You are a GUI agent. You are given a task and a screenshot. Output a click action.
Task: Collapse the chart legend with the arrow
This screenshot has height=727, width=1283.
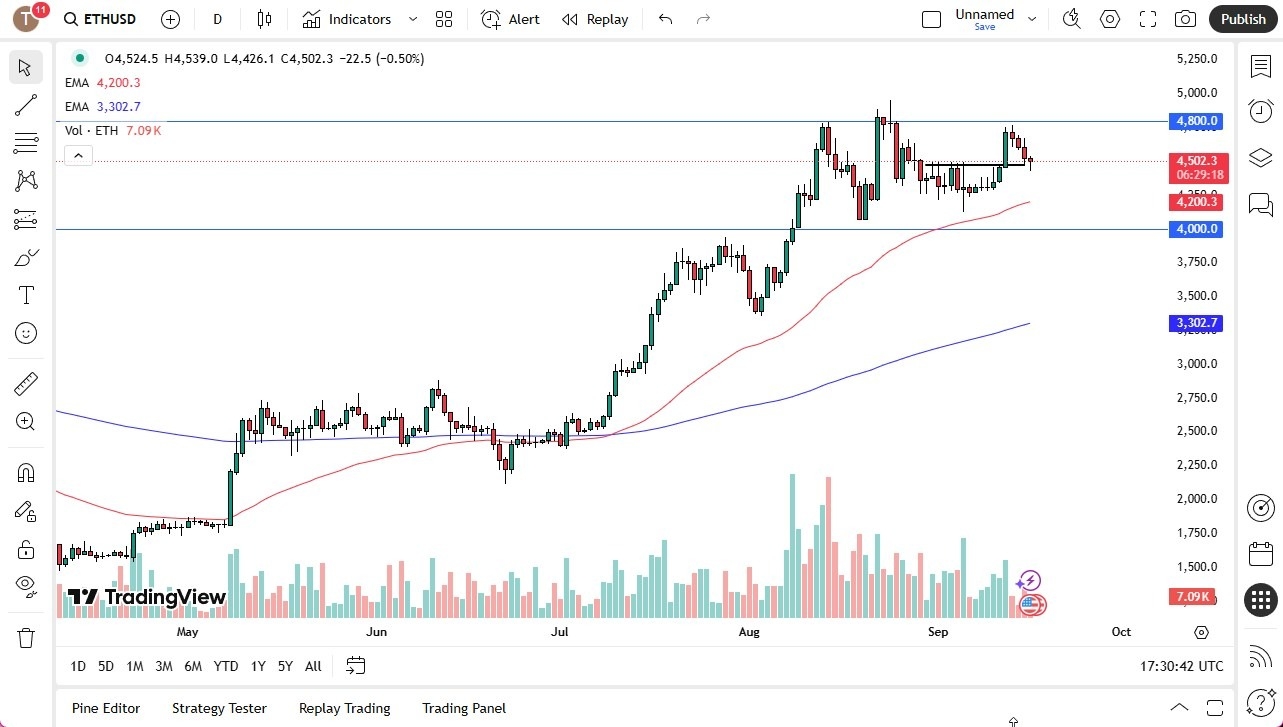click(x=78, y=155)
